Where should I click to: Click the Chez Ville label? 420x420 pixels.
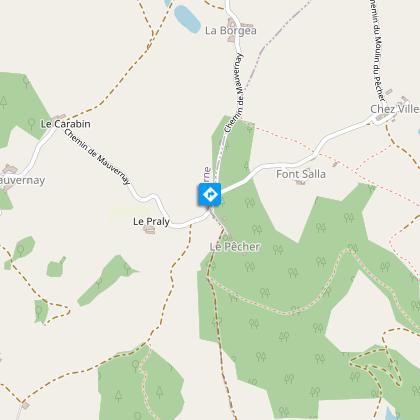point(395,109)
